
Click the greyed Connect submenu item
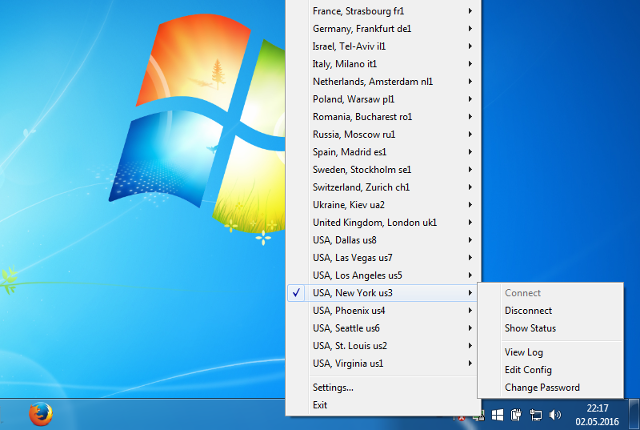pos(550,293)
